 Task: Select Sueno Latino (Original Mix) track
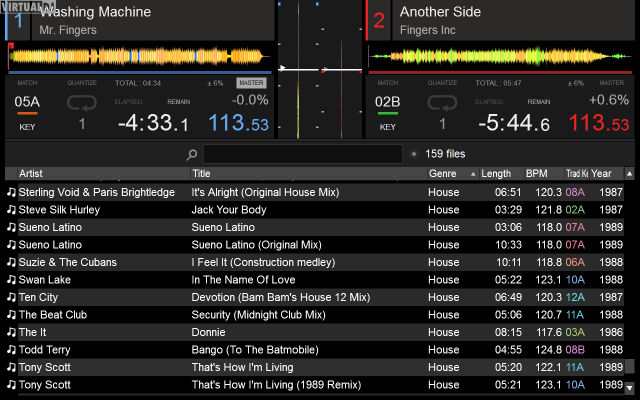[x=257, y=245]
